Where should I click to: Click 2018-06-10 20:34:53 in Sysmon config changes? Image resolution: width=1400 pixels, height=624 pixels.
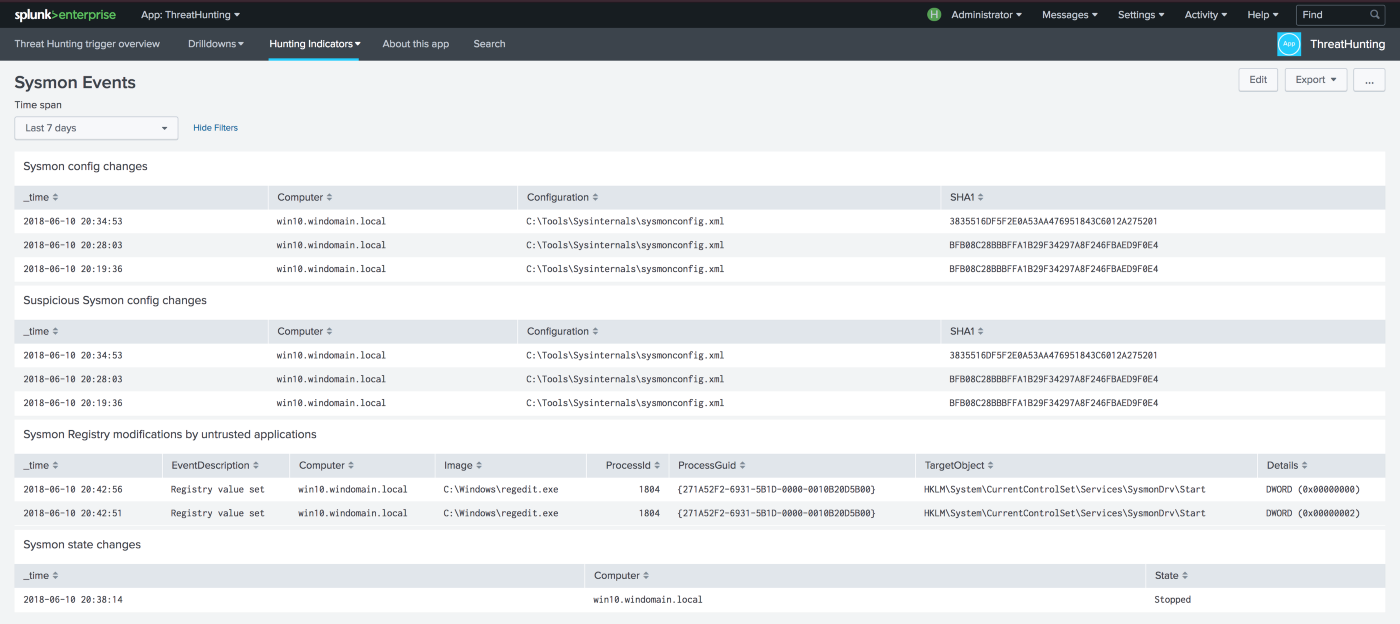click(x=73, y=221)
